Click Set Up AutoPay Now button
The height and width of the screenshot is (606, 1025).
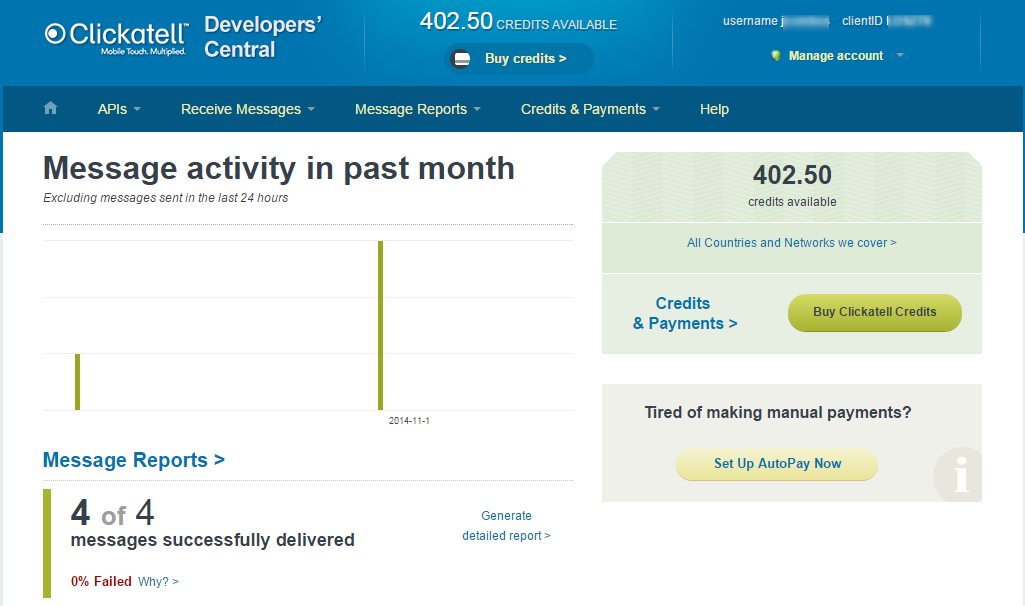[777, 464]
